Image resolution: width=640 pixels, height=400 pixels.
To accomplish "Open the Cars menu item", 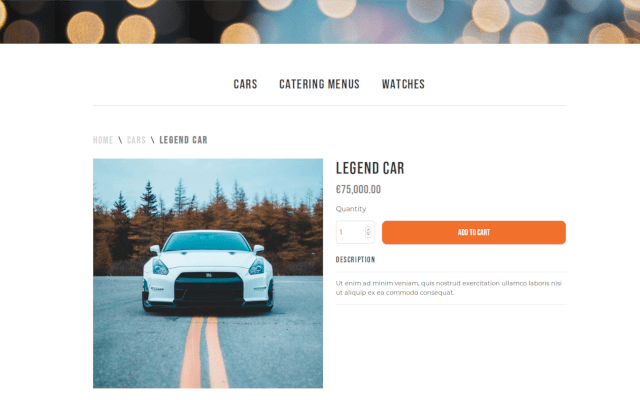I will point(245,84).
